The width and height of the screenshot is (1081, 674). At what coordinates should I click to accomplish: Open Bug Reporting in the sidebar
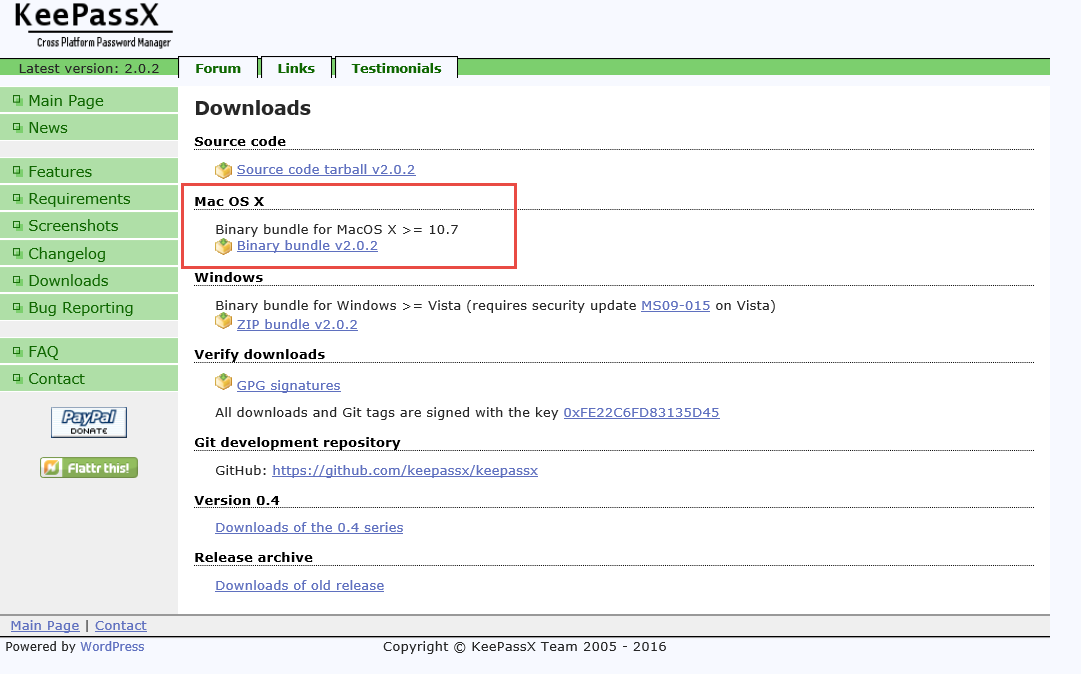pyautogui.click(x=81, y=308)
